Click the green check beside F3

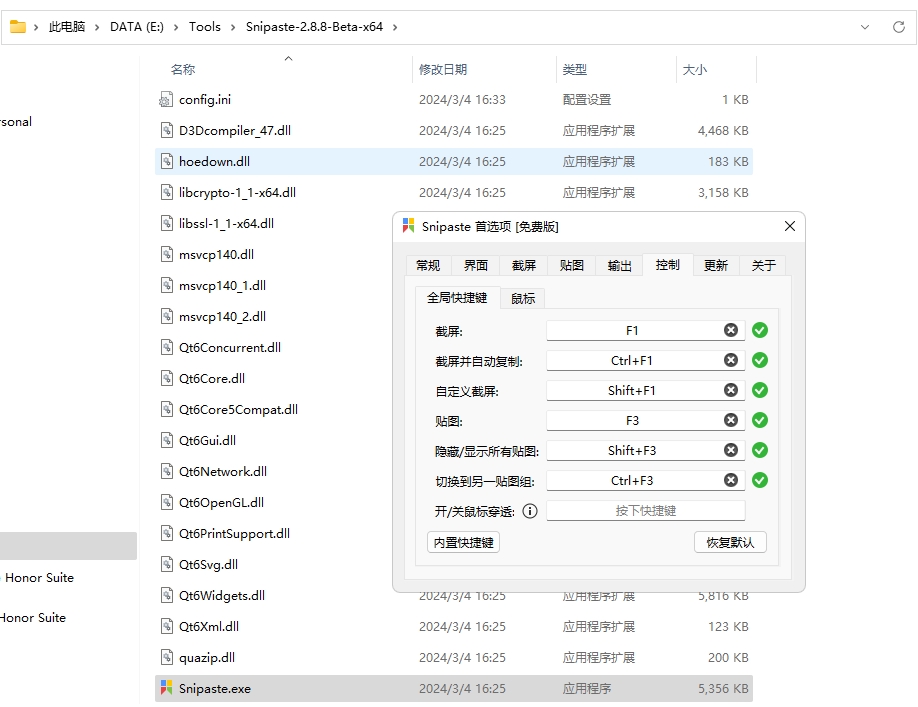point(760,420)
